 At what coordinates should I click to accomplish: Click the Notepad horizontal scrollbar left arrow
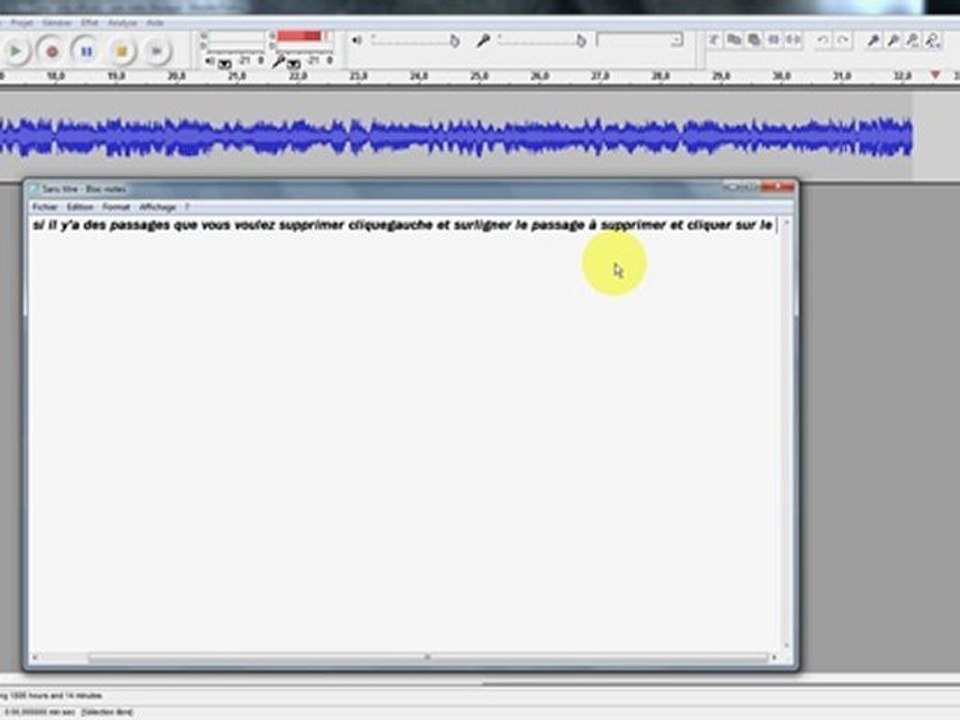click(35, 658)
